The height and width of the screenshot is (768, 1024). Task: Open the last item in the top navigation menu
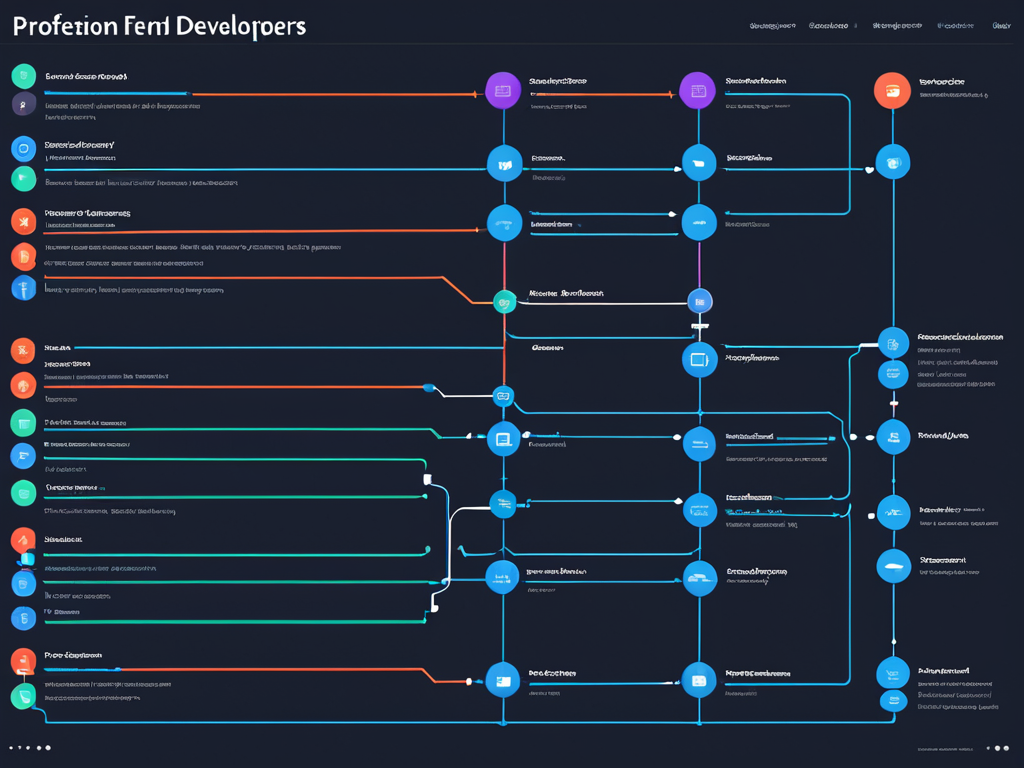pyautogui.click(x=1000, y=27)
